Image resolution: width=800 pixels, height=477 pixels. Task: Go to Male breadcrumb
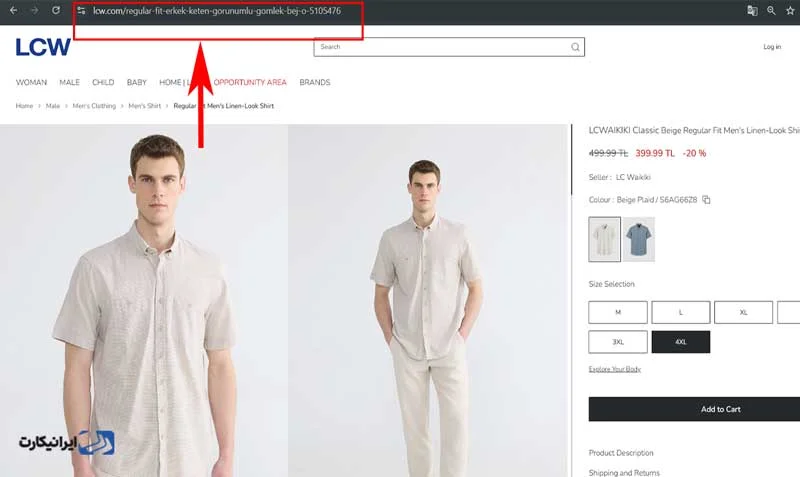pyautogui.click(x=53, y=106)
